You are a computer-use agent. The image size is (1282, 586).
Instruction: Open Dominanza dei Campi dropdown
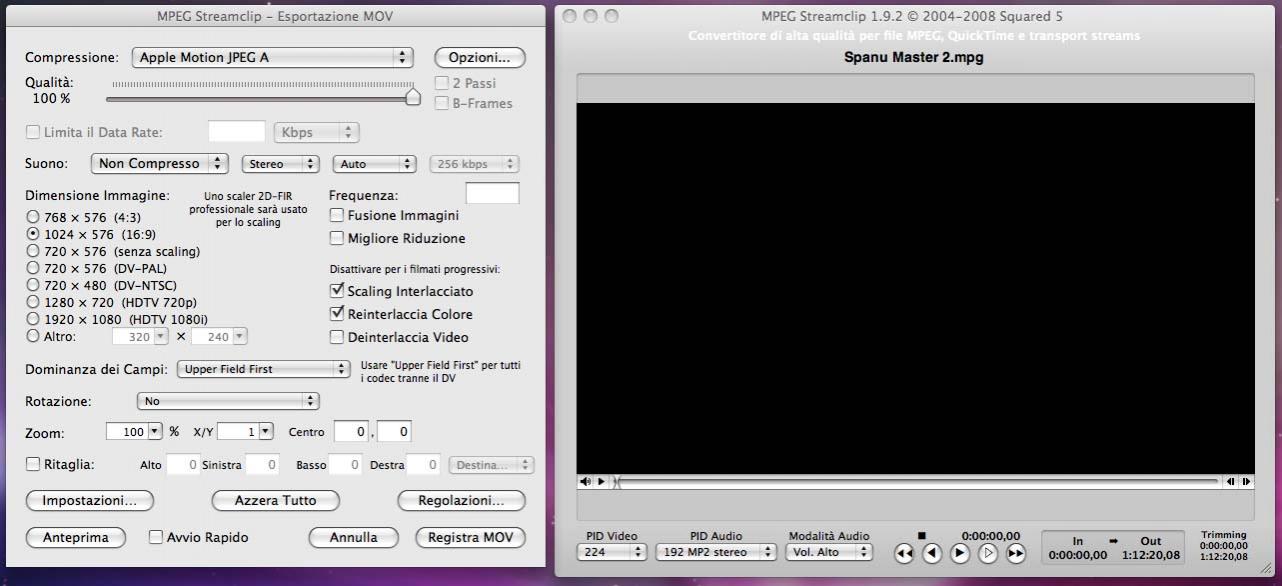pos(262,369)
